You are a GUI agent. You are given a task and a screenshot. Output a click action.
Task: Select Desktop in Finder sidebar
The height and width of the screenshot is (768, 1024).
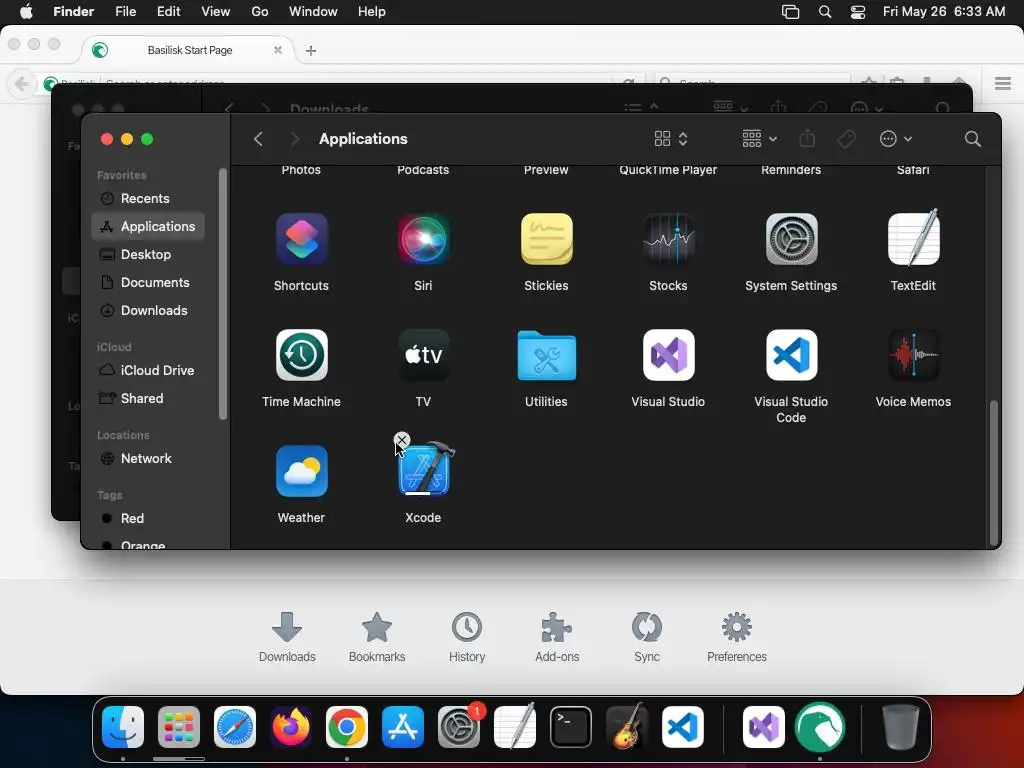click(x=148, y=255)
